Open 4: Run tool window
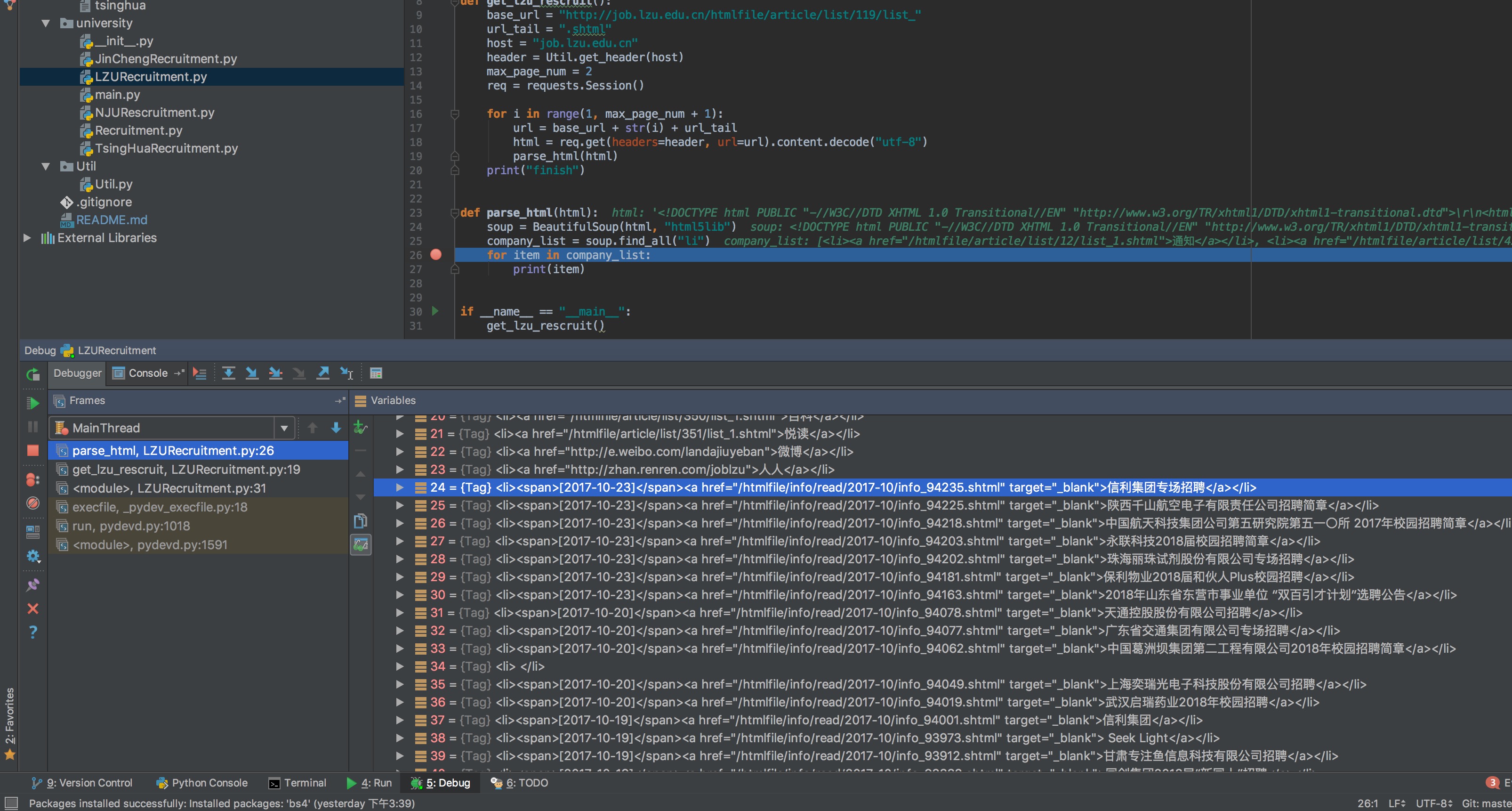1512x811 pixels. click(x=369, y=783)
